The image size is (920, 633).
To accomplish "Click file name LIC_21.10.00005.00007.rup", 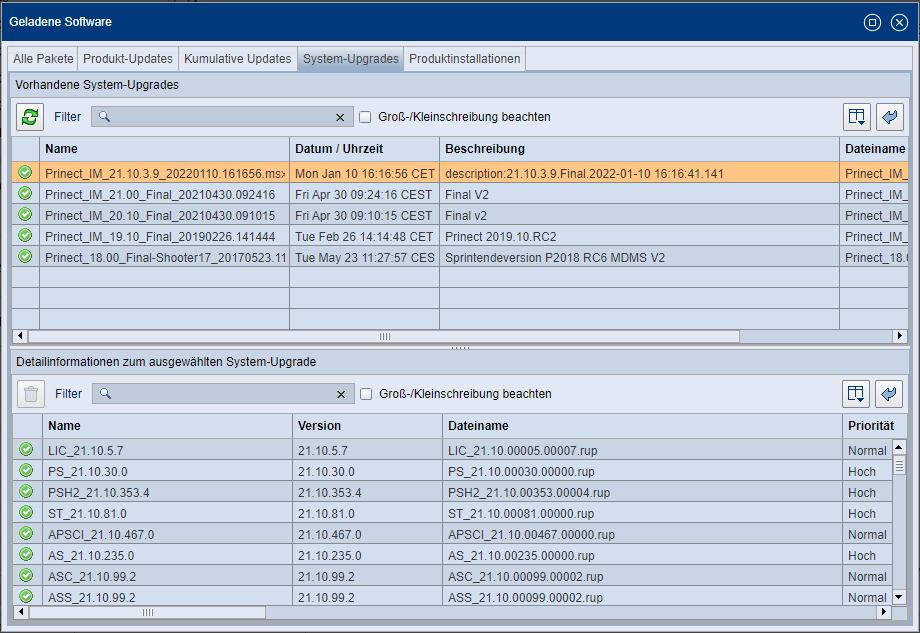I will tap(523, 451).
